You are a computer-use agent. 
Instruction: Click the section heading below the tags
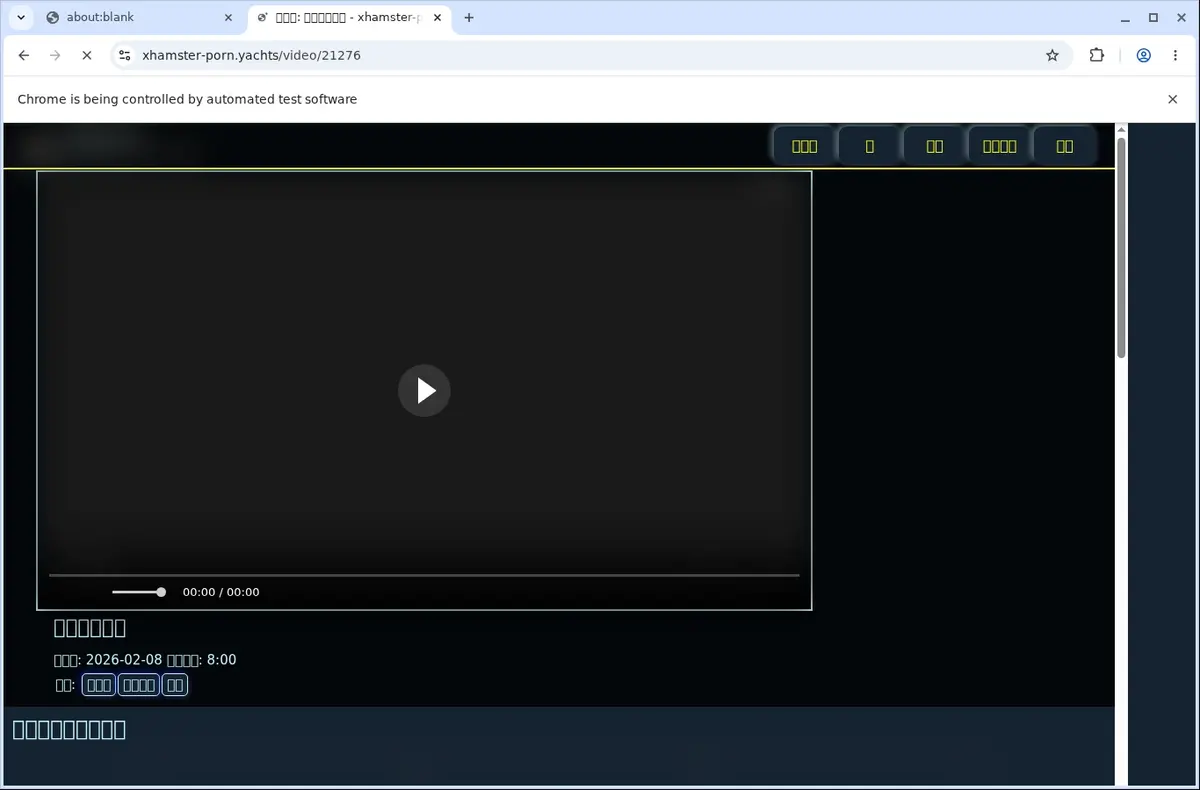(69, 729)
